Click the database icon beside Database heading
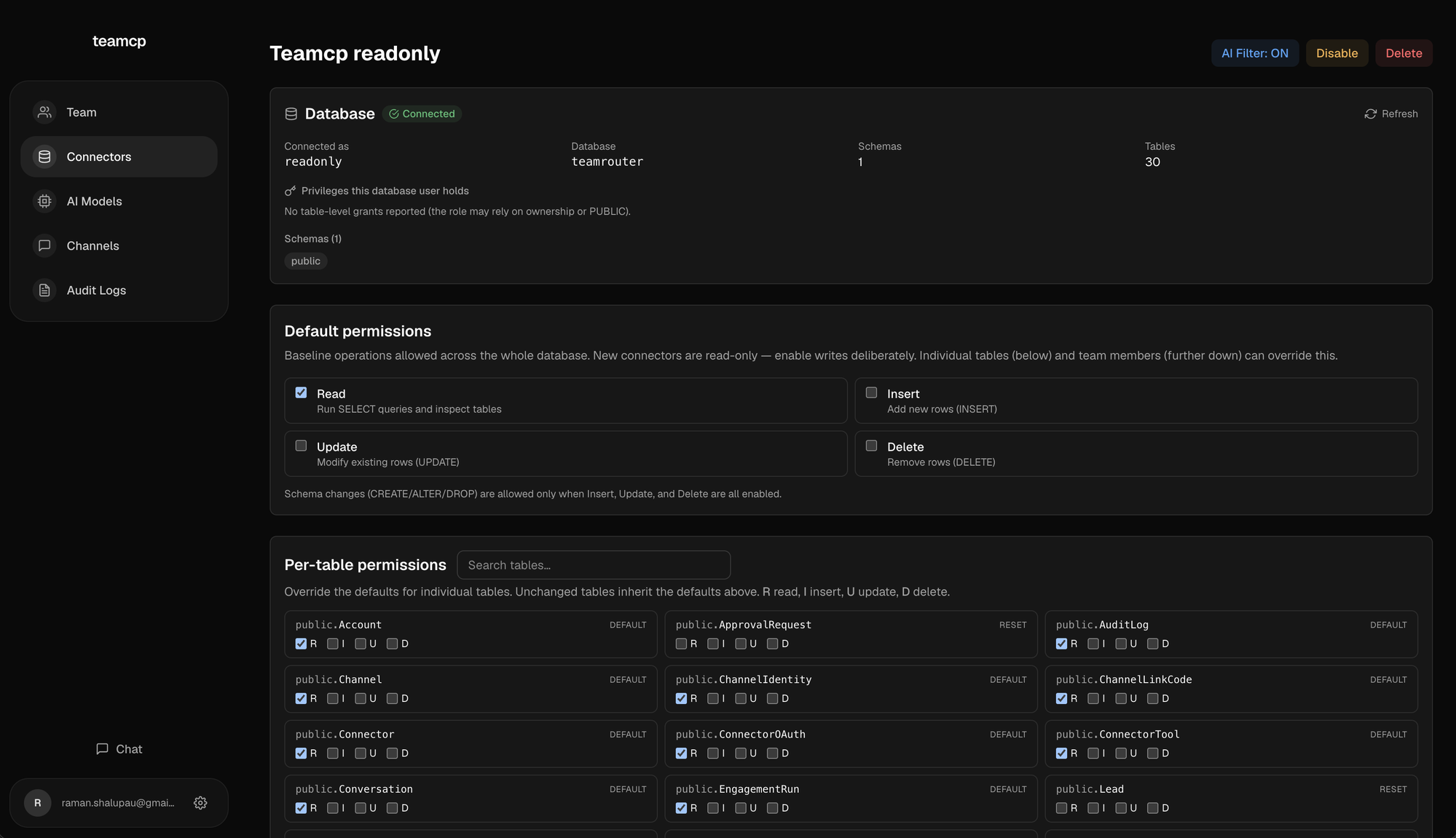The height and width of the screenshot is (838, 1456). coord(291,114)
